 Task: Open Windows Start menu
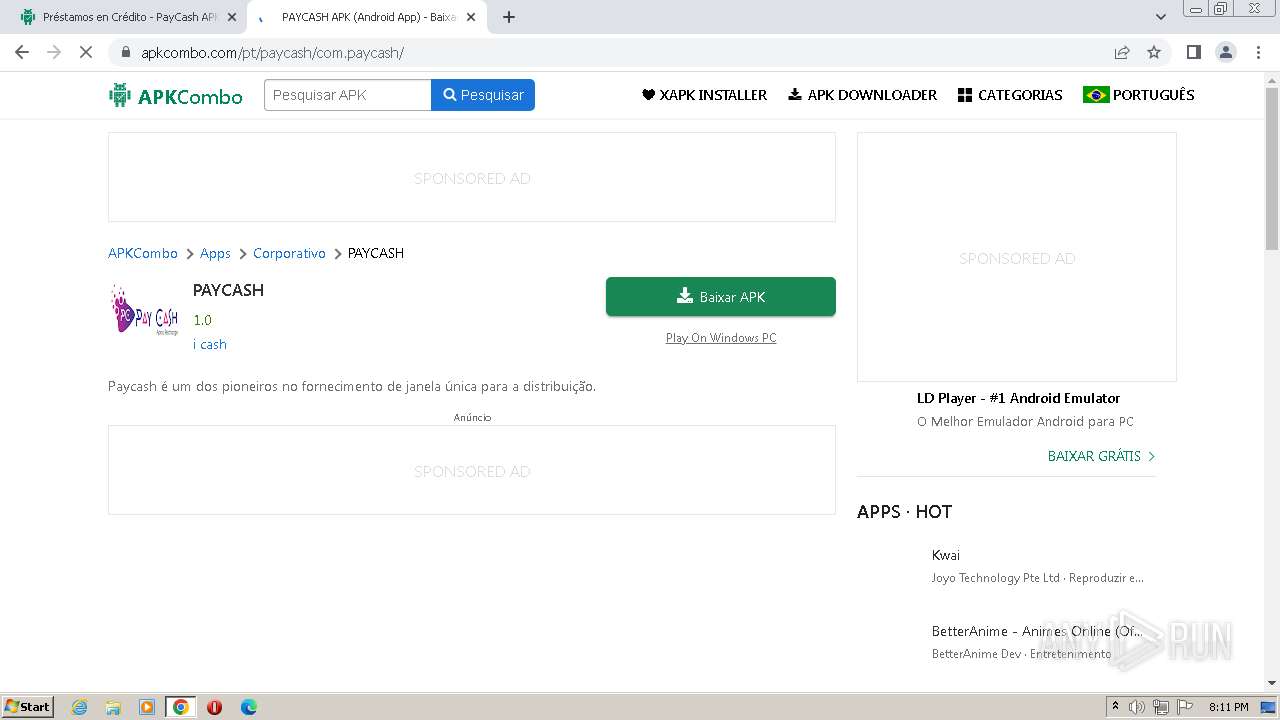pyautogui.click(x=28, y=706)
